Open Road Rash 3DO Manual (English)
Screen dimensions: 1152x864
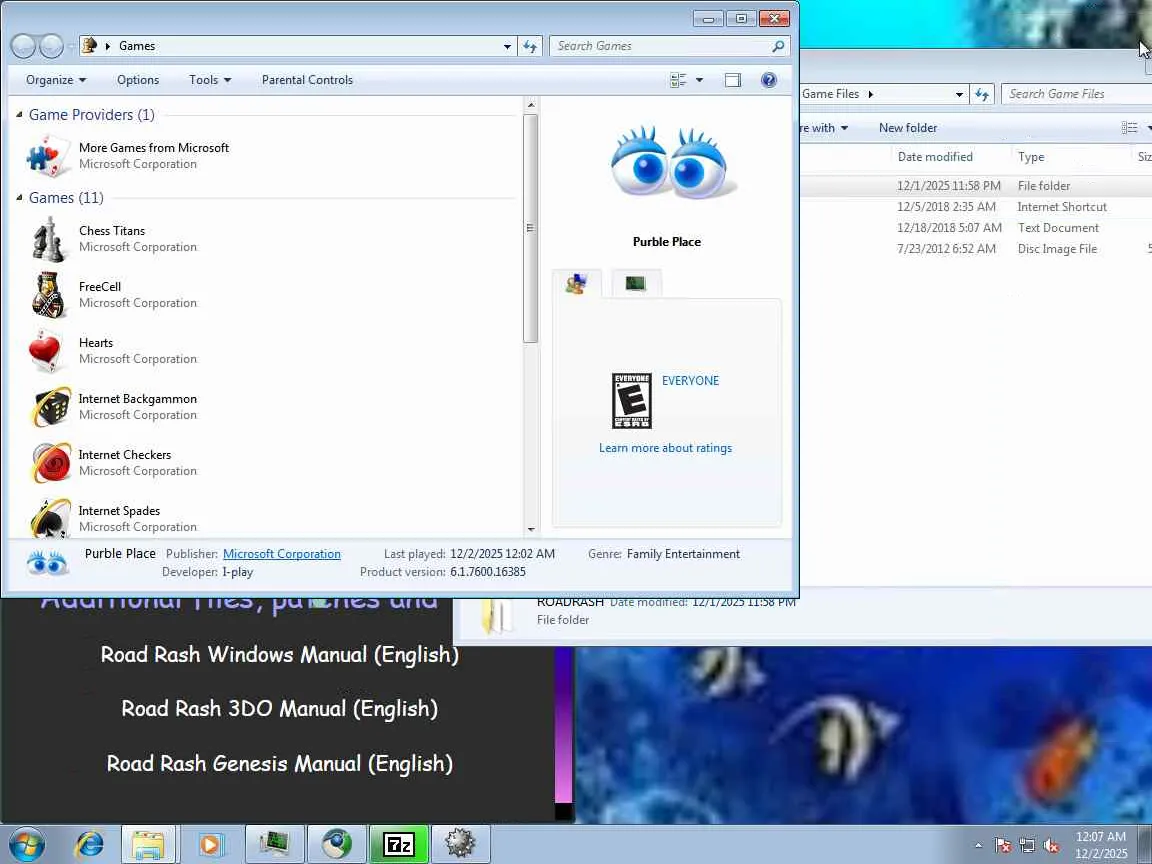click(279, 708)
